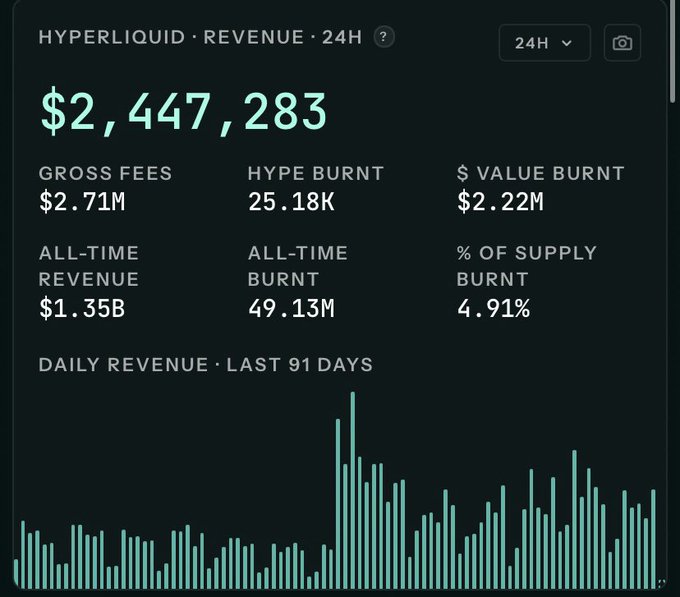Click the DAILY REVENUE · LAST 91 DAYS heading

click(x=206, y=365)
